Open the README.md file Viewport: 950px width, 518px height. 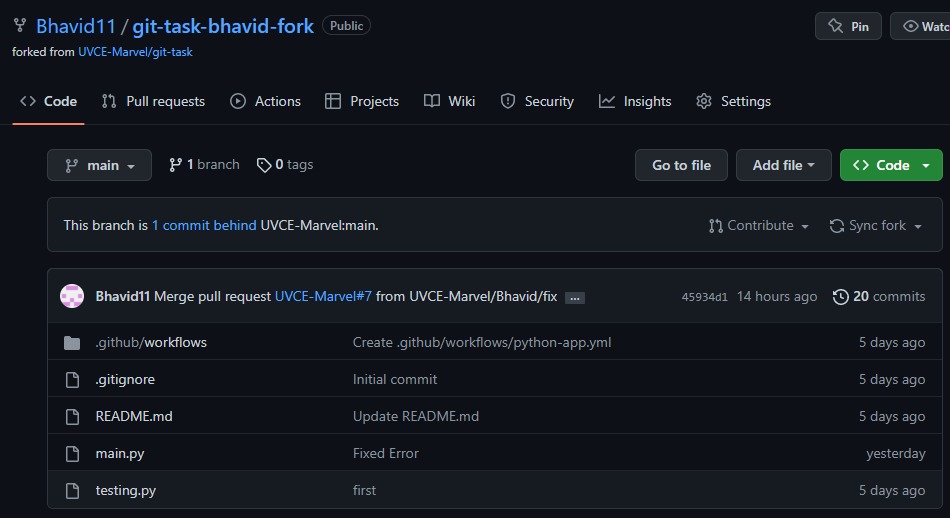tap(134, 416)
